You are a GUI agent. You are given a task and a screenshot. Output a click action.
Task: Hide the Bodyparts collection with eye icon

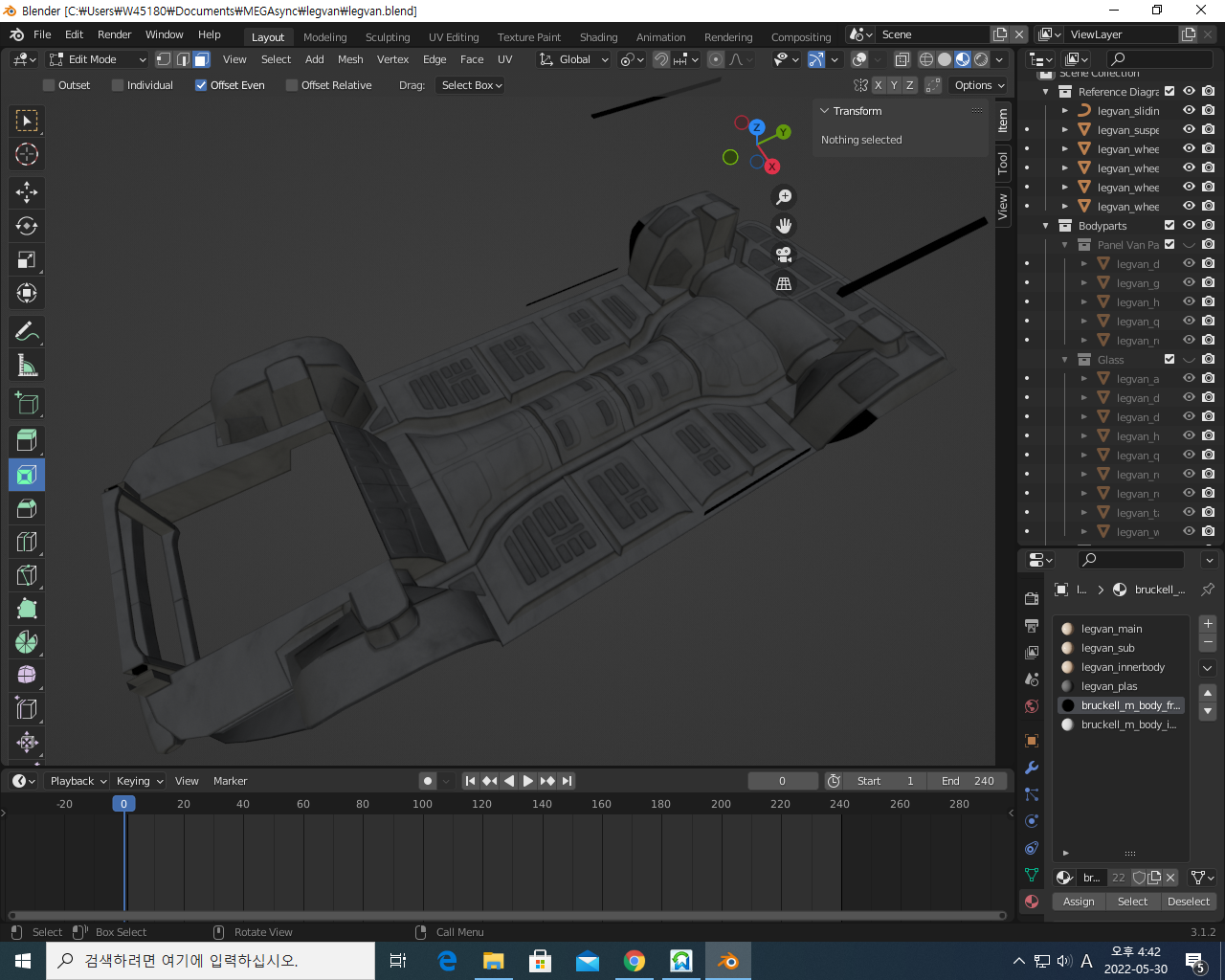(x=1189, y=226)
